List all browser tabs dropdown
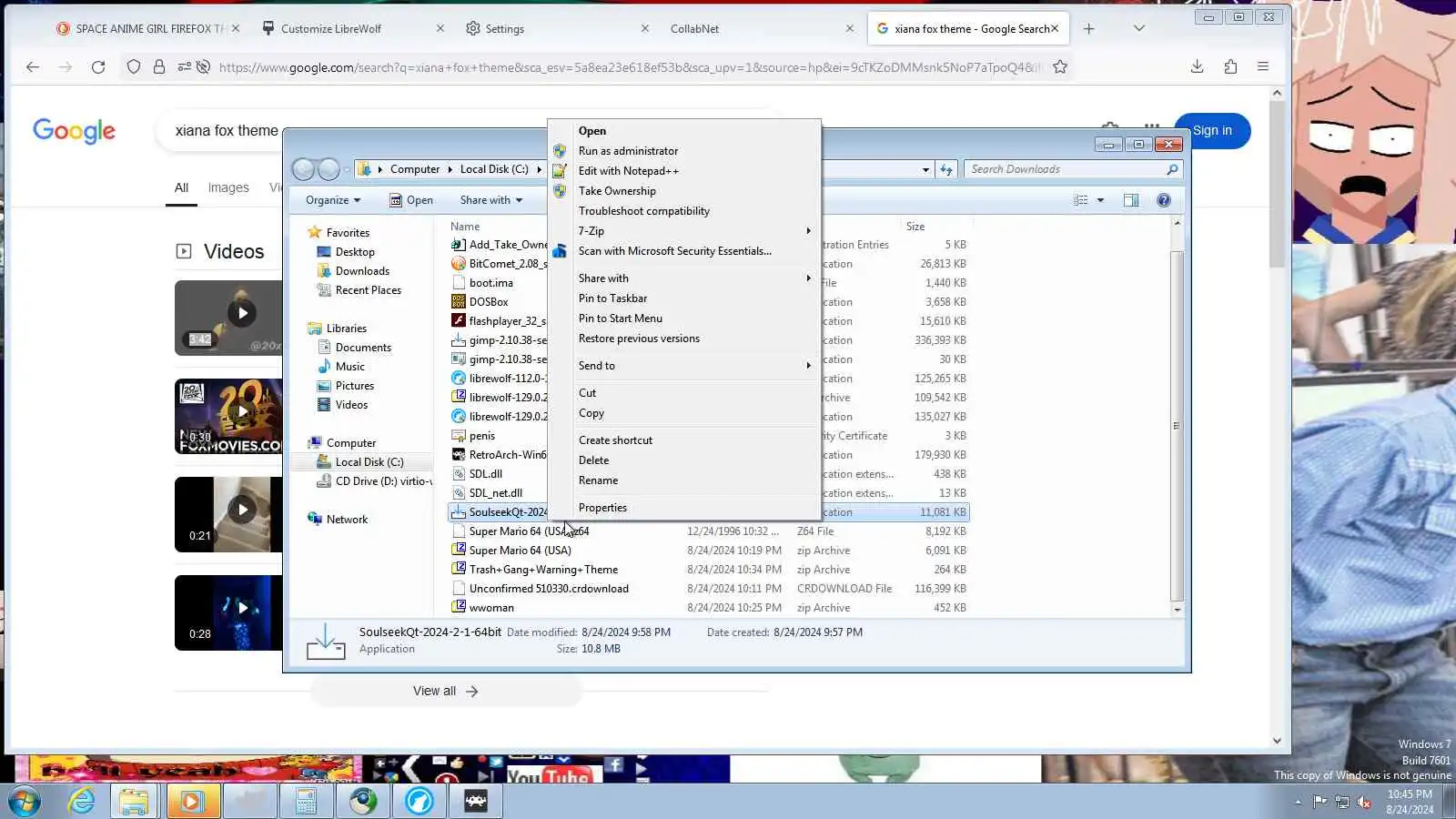The width and height of the screenshot is (1456, 819). [1138, 28]
